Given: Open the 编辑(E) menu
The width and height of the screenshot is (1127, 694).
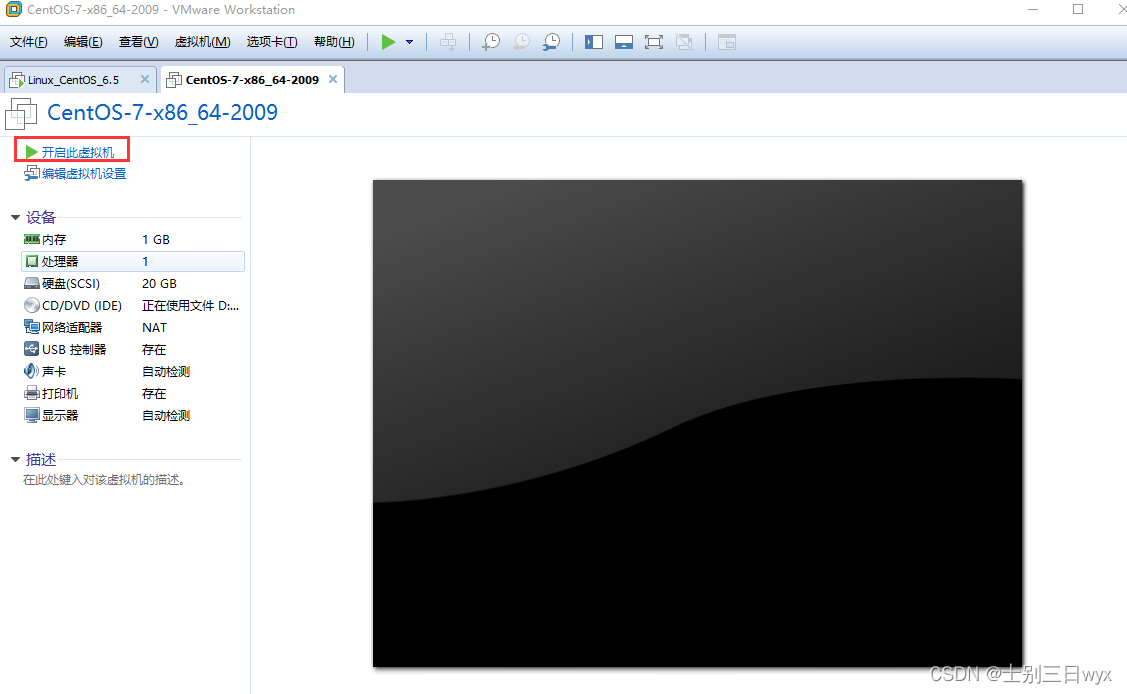Looking at the screenshot, I should tap(83, 42).
